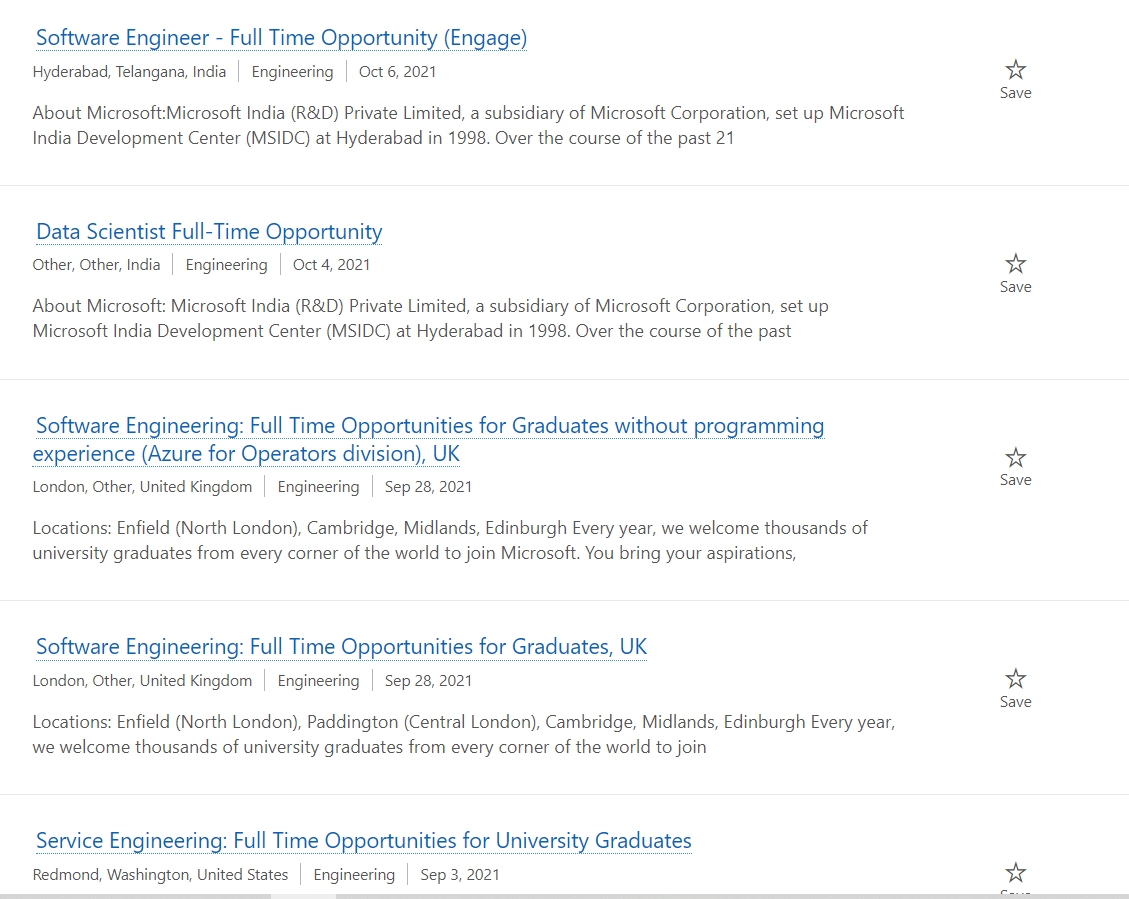Image resolution: width=1129 pixels, height=899 pixels.
Task: Click the Save label under the Engage listing's star
Action: coord(1015,92)
